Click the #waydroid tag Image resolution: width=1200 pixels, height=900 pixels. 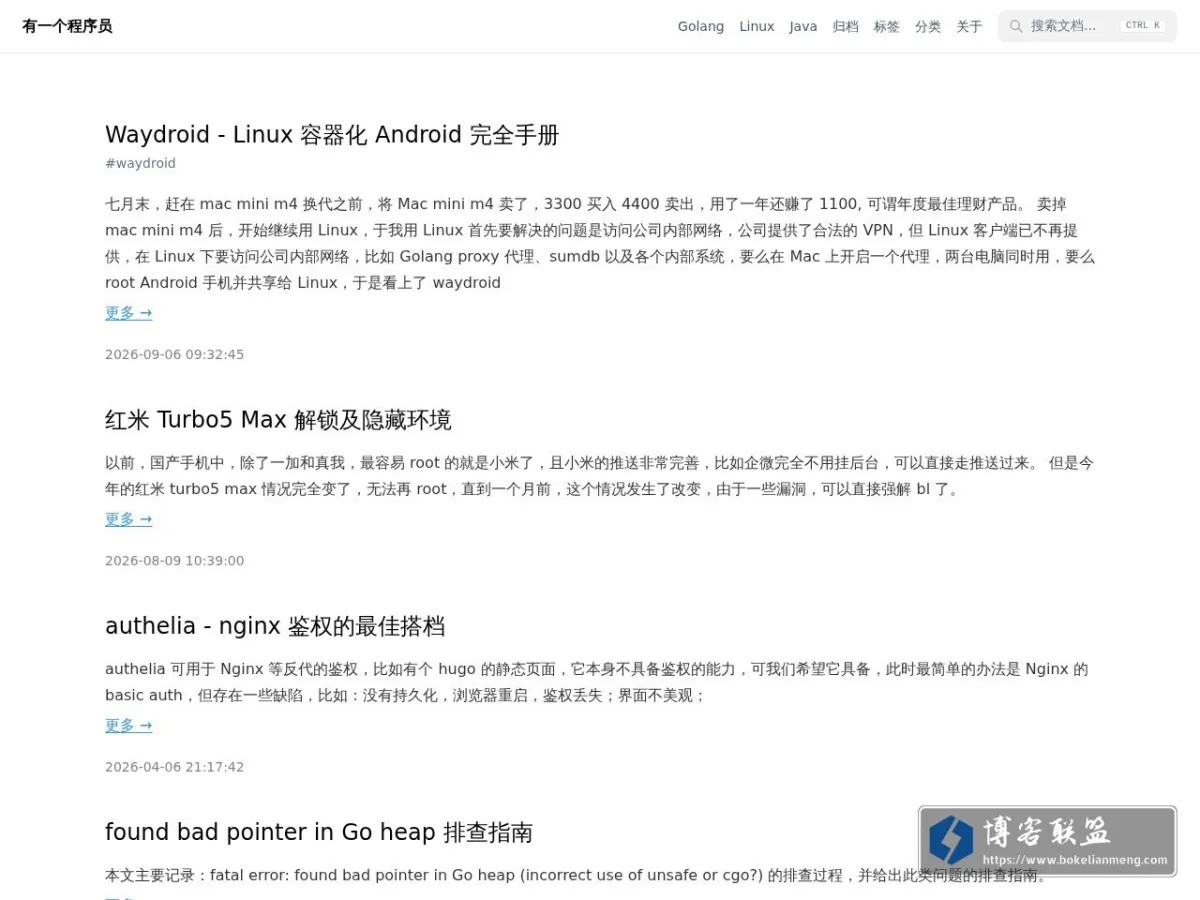click(x=140, y=163)
